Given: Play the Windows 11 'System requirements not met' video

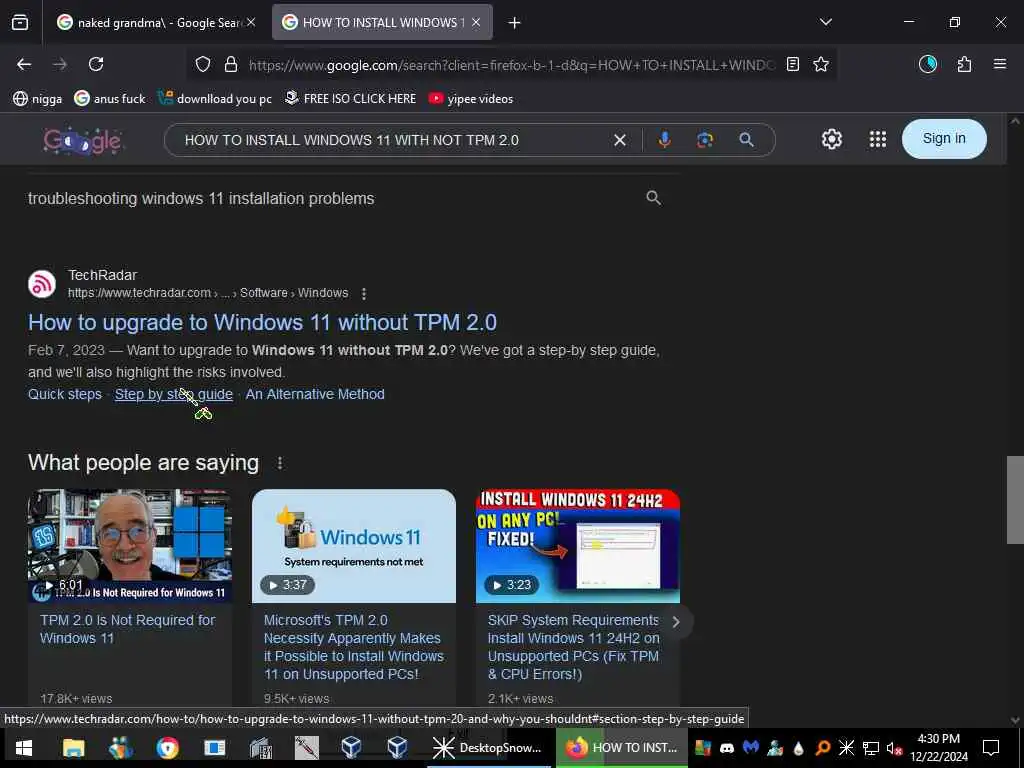Looking at the screenshot, I should [354, 545].
